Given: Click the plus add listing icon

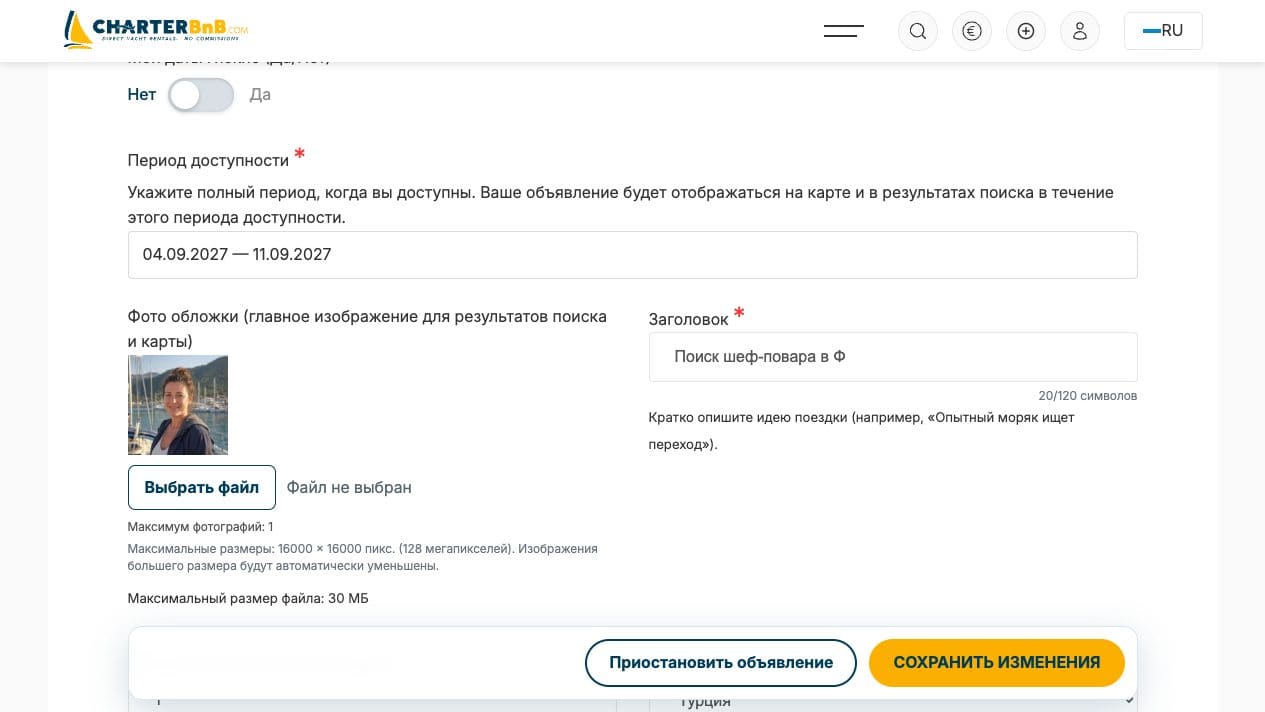Looking at the screenshot, I should [1026, 31].
